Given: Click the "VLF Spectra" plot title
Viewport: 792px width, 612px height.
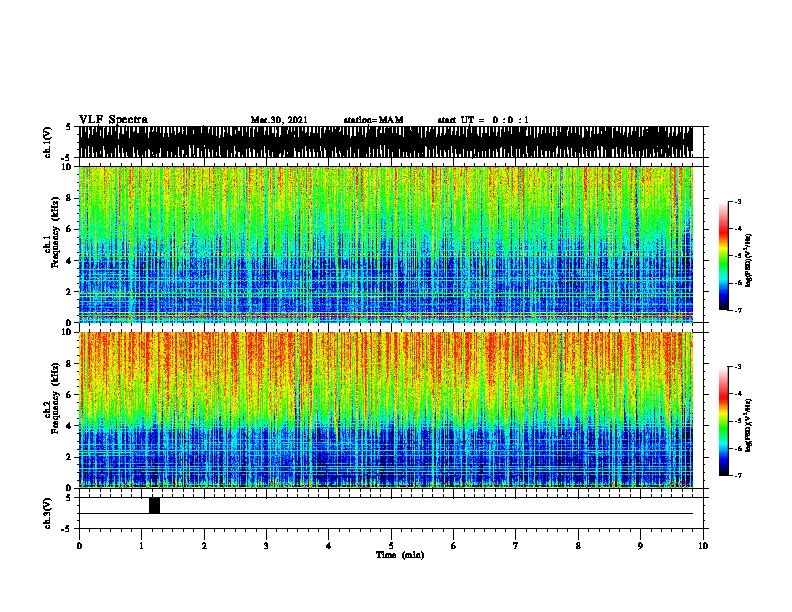Looking at the screenshot, I should 113,120.
